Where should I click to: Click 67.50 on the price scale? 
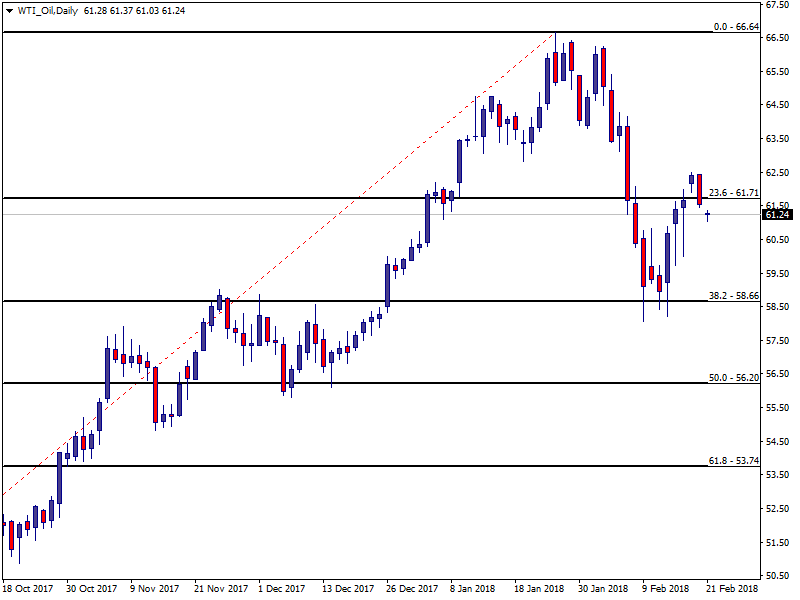point(778,5)
